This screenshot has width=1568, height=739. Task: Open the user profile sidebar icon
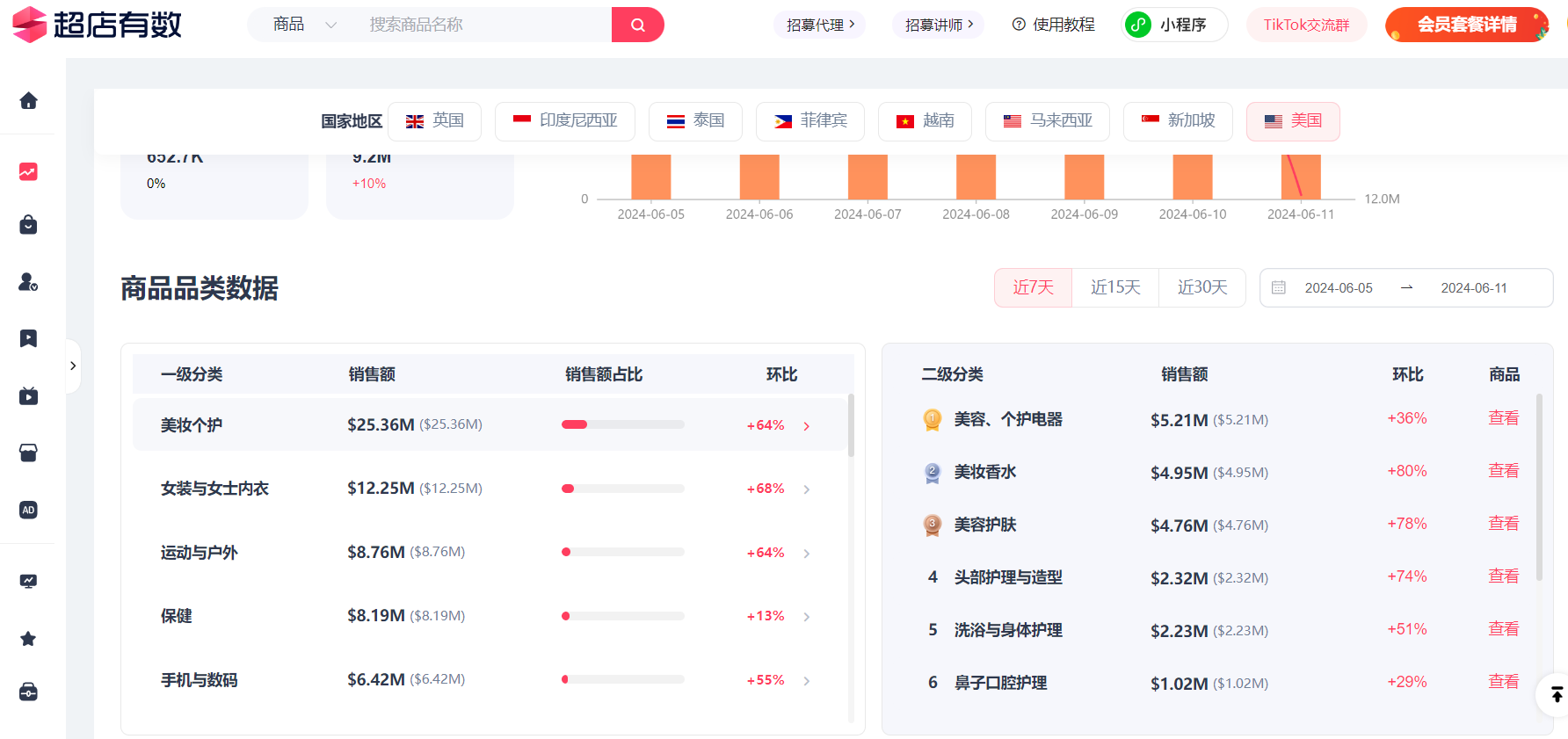point(28,282)
